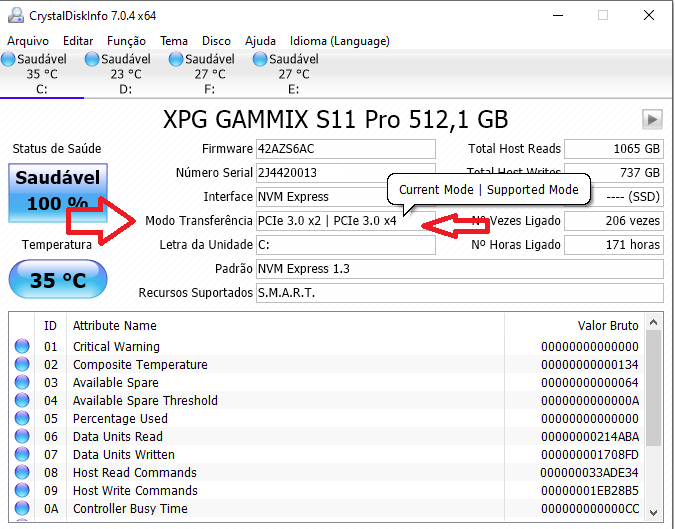
Task: Click the transfer mode field PCIe 3.0 x2
Action: click(346, 221)
